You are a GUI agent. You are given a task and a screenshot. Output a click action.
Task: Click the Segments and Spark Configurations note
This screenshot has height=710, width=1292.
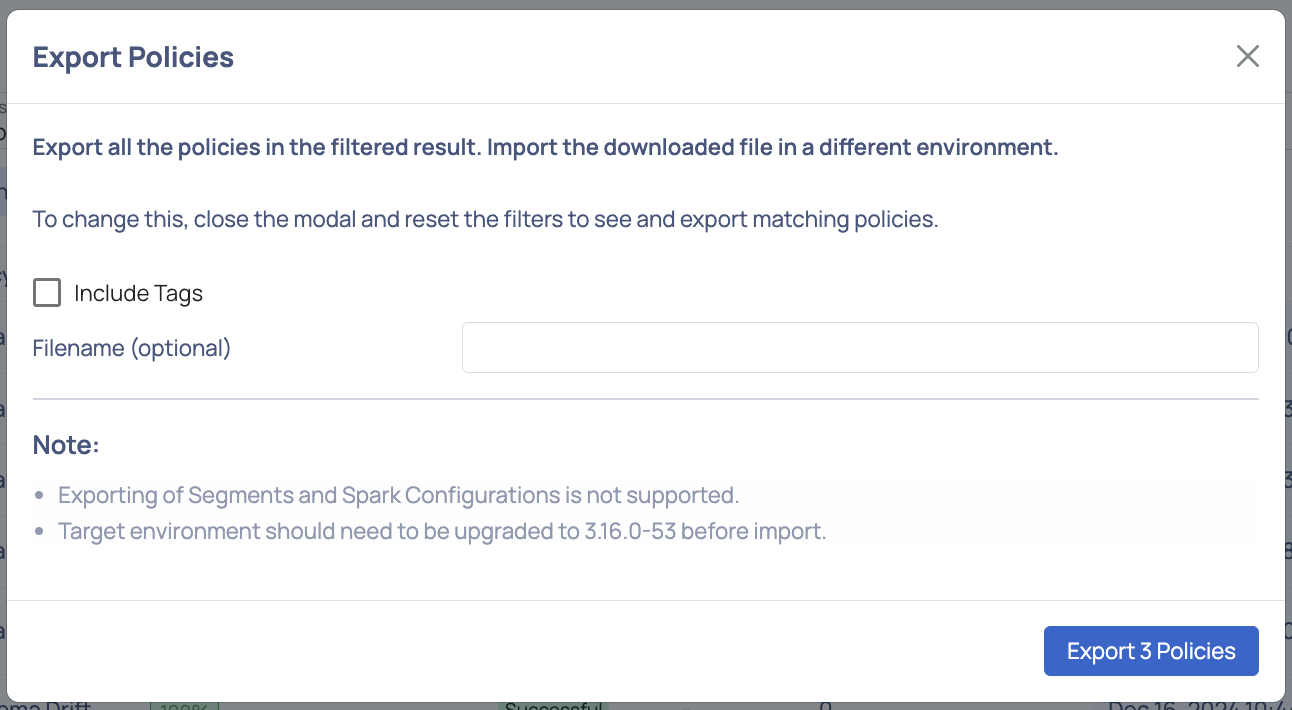pyautogui.click(x=398, y=495)
